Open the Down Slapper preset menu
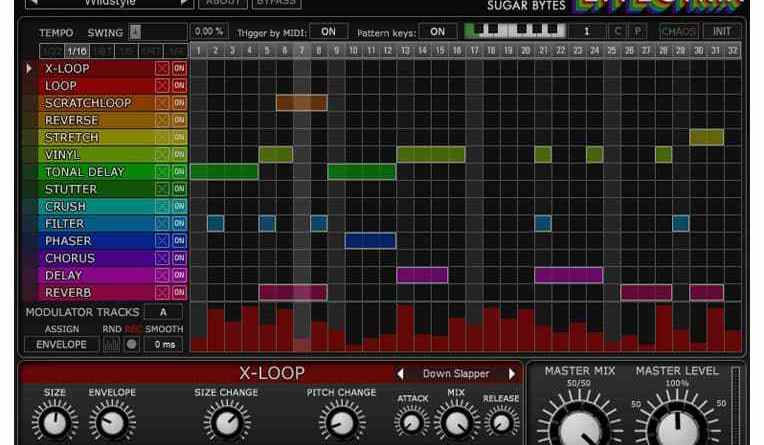Screen dimensions: 764x445 pyautogui.click(x=456, y=374)
